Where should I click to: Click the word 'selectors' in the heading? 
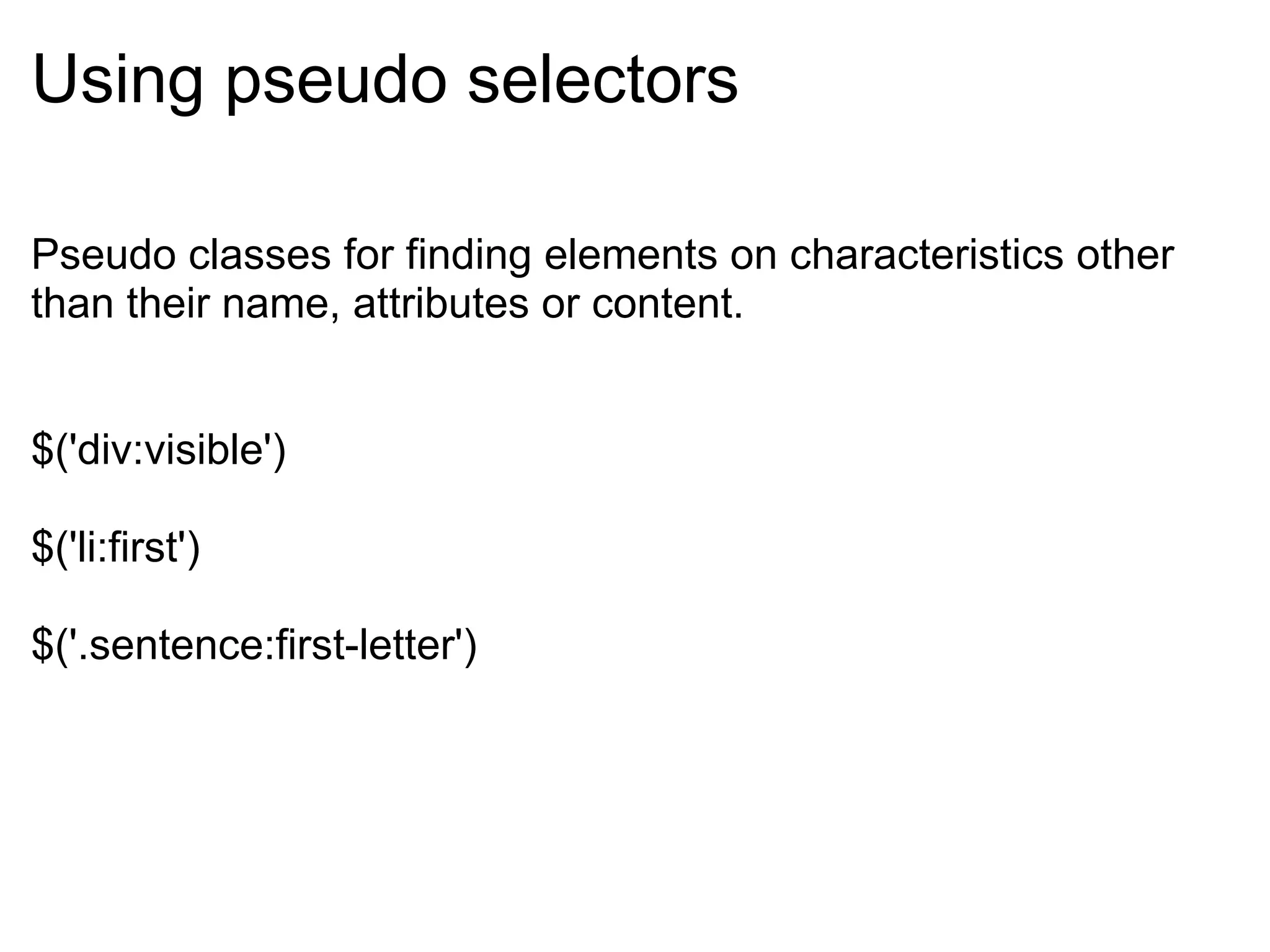coord(603,78)
